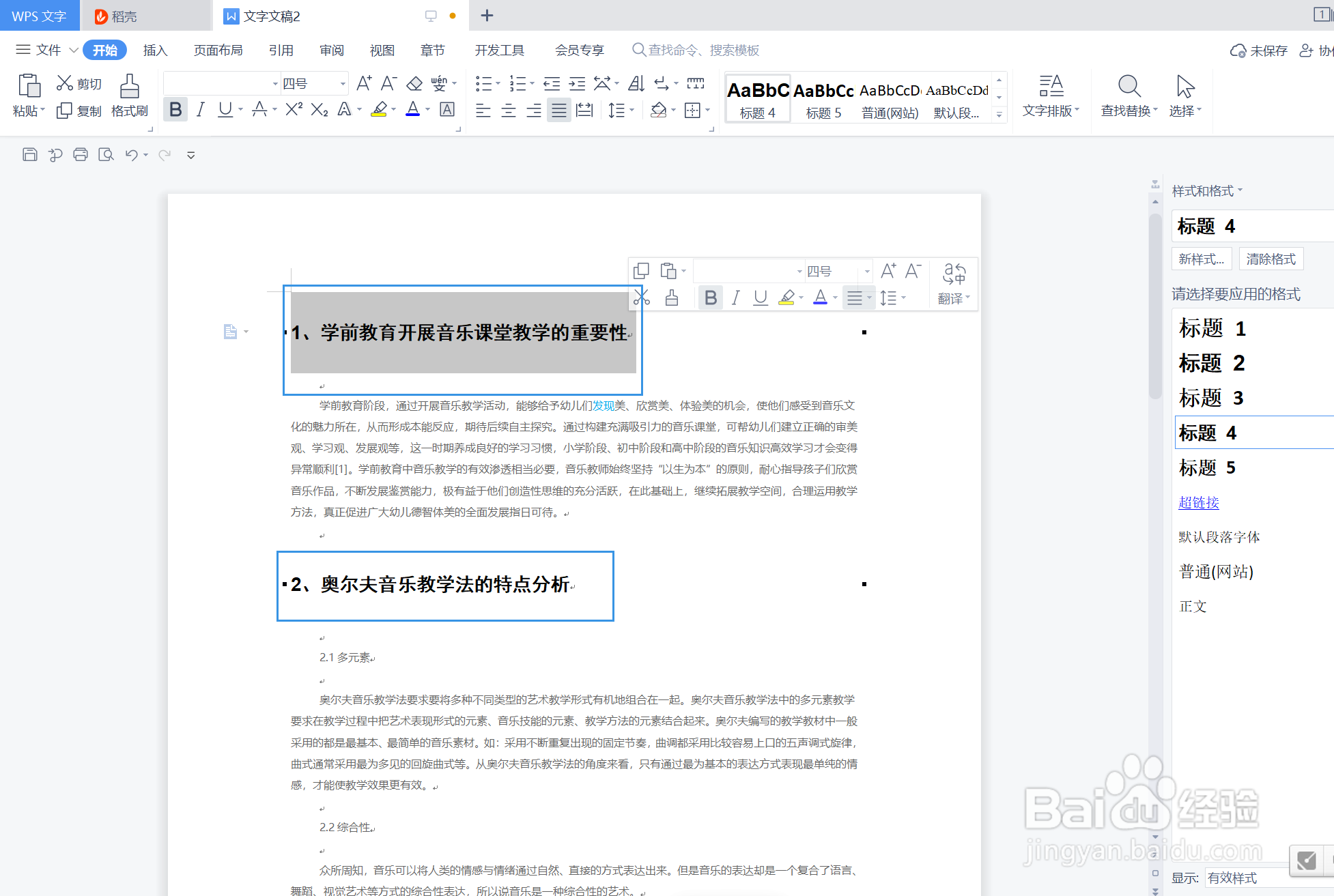Viewport: 1334px width, 896px height.
Task: Click the Undo arrow
Action: pos(132,155)
